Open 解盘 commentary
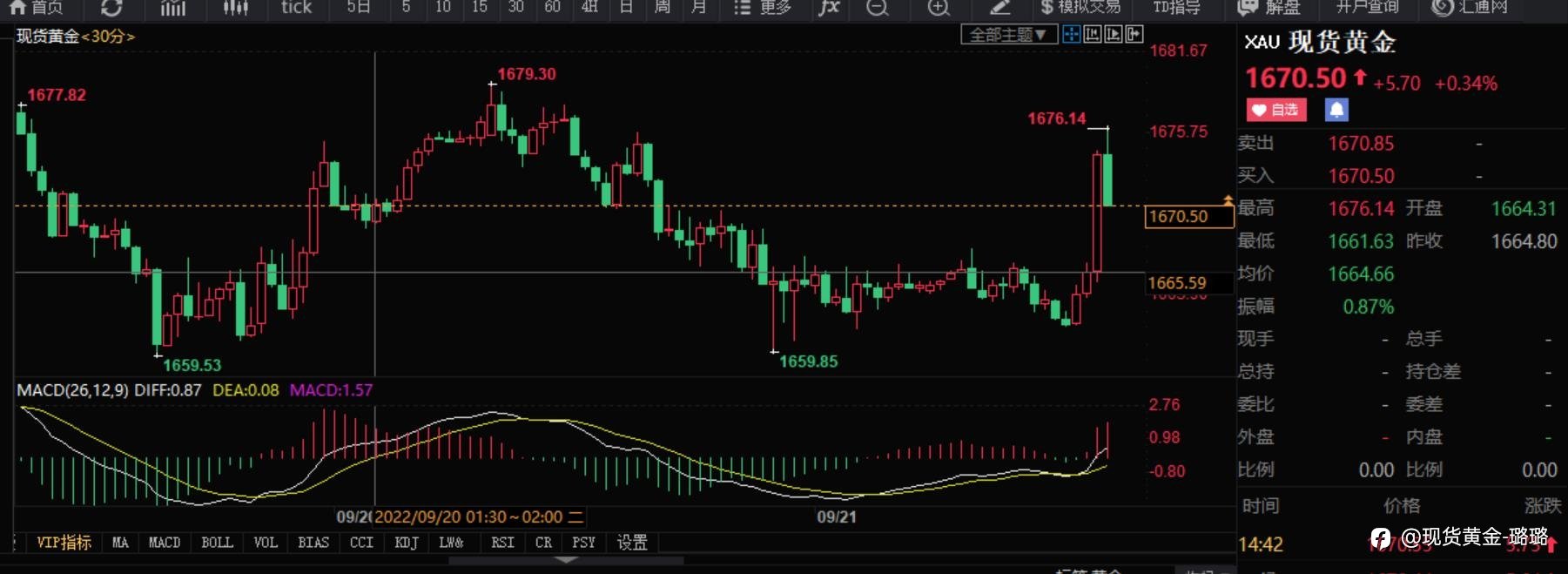The height and width of the screenshot is (574, 1568). point(1269,7)
